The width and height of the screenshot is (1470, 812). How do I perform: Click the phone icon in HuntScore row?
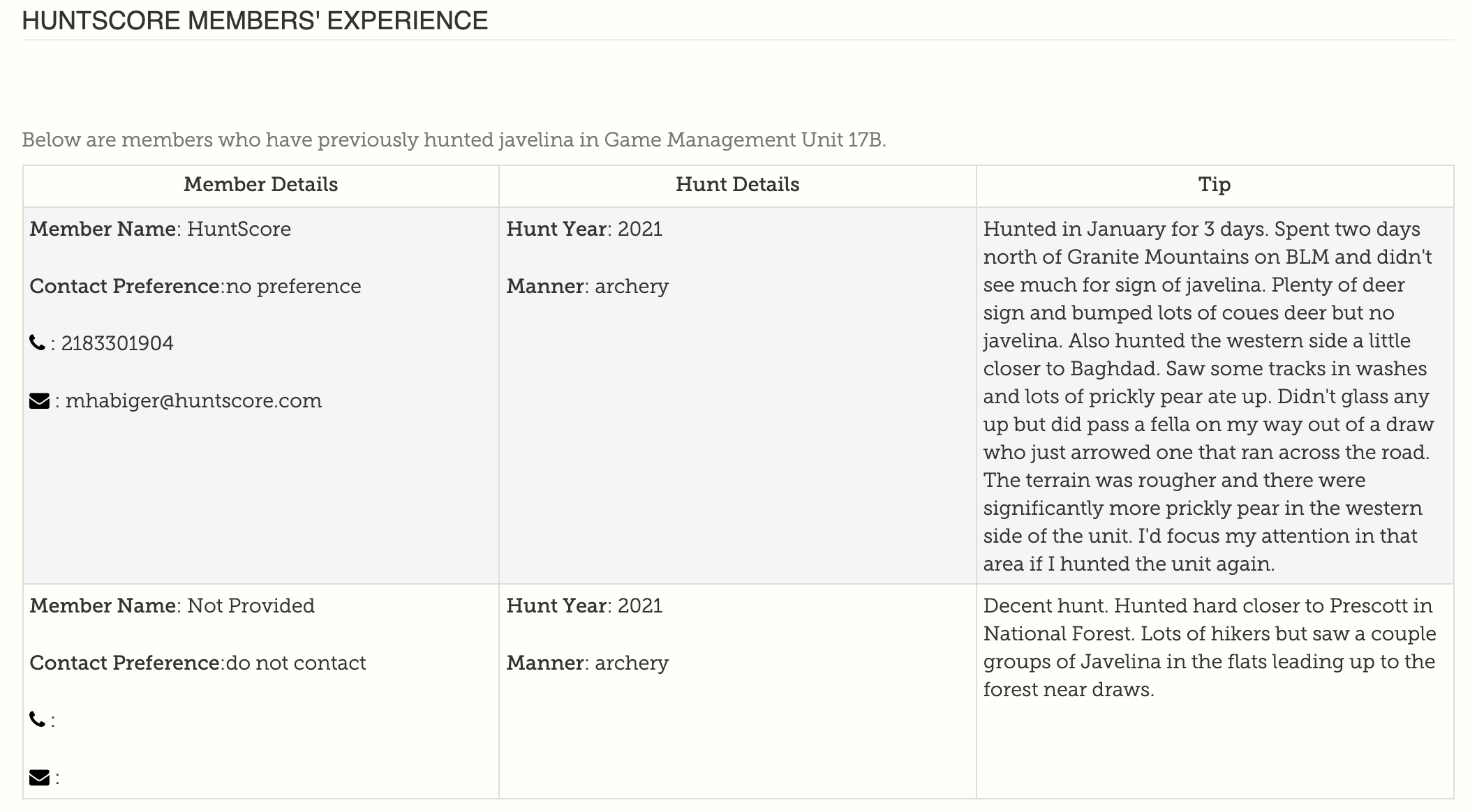pyautogui.click(x=38, y=343)
